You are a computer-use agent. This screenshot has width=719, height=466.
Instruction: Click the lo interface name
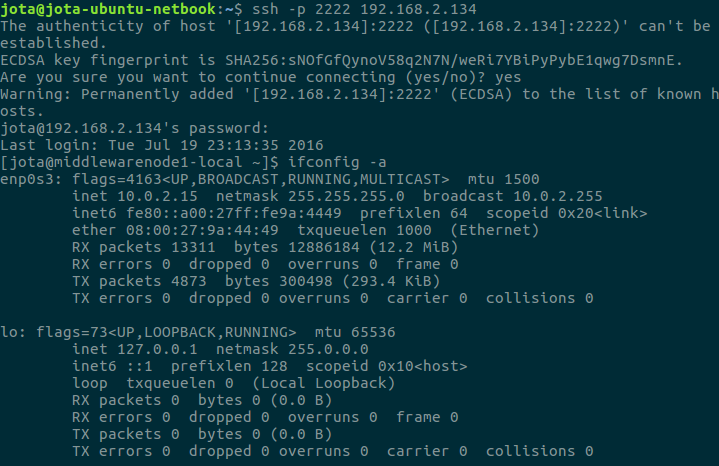pyautogui.click(x=9, y=332)
